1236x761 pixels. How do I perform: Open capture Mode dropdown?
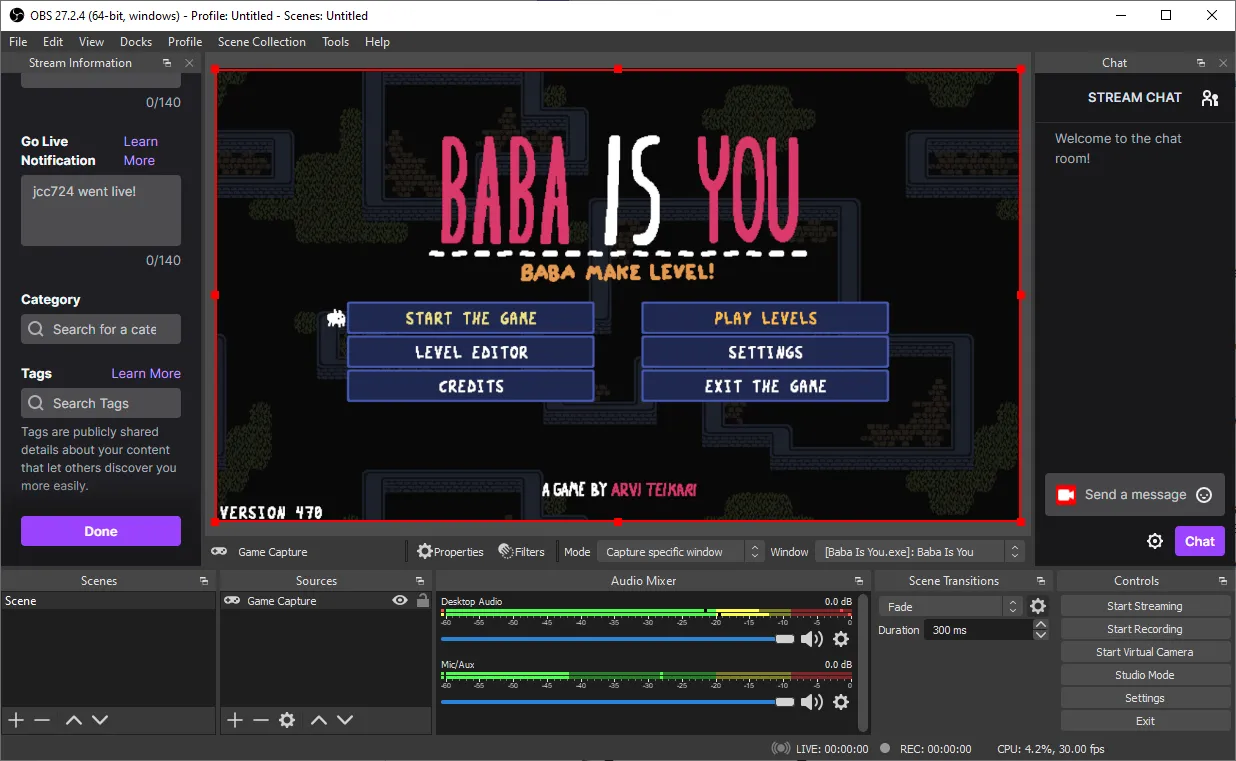[683, 552]
